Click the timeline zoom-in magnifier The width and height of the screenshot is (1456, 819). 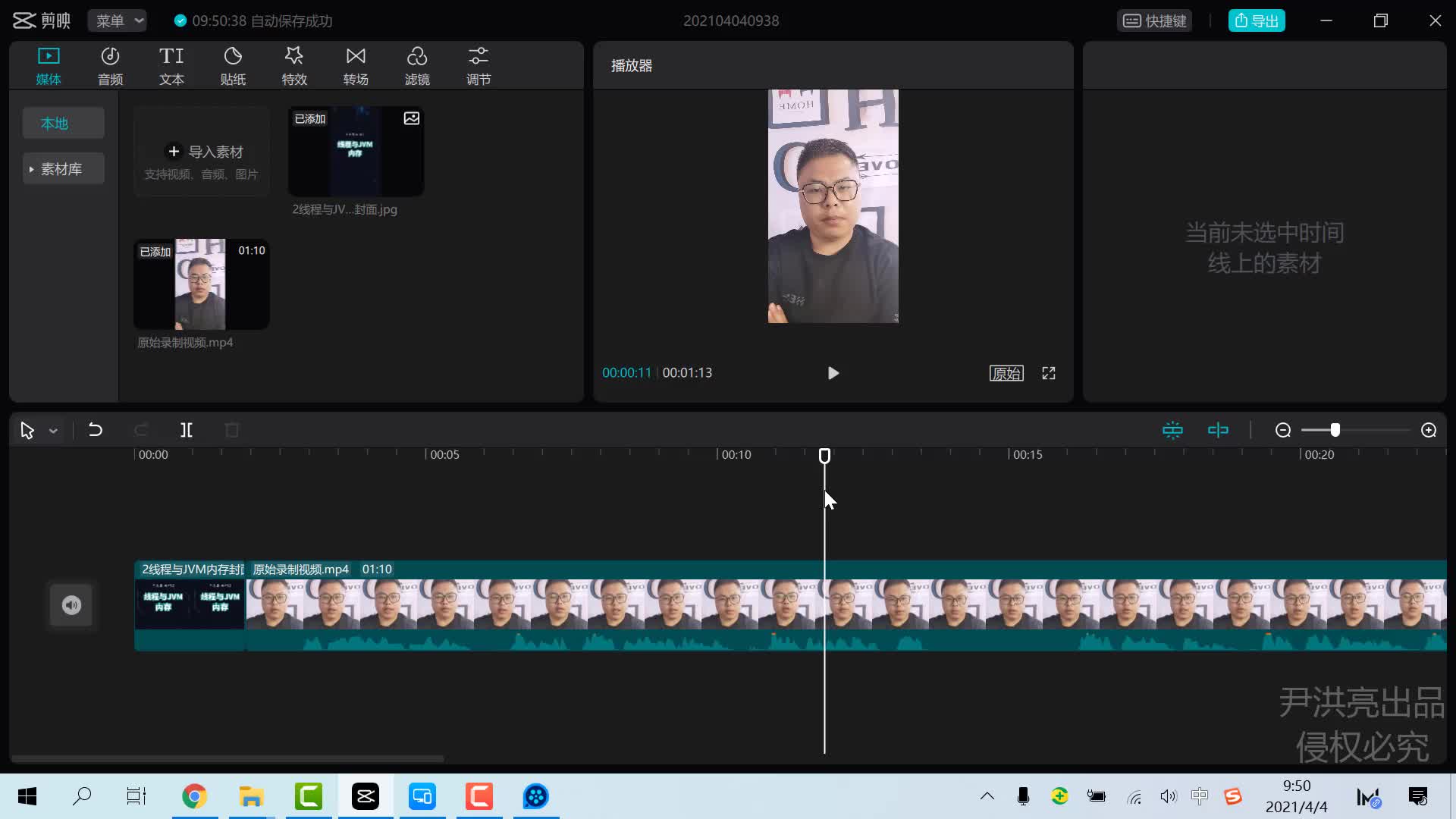pos(1429,431)
